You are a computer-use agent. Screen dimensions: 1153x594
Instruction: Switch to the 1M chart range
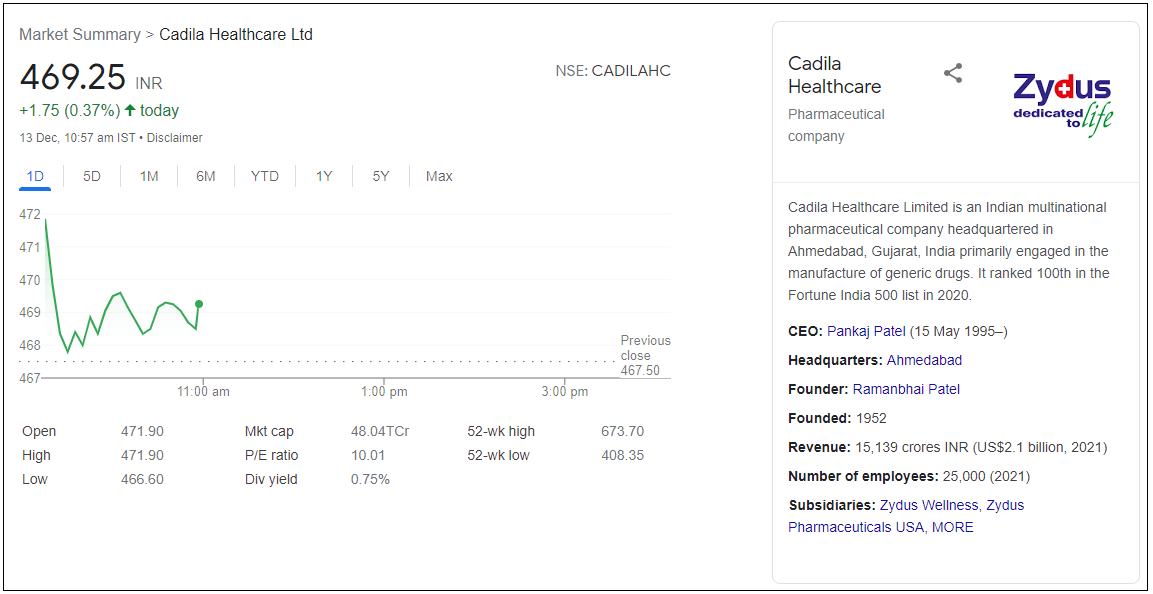click(x=149, y=176)
